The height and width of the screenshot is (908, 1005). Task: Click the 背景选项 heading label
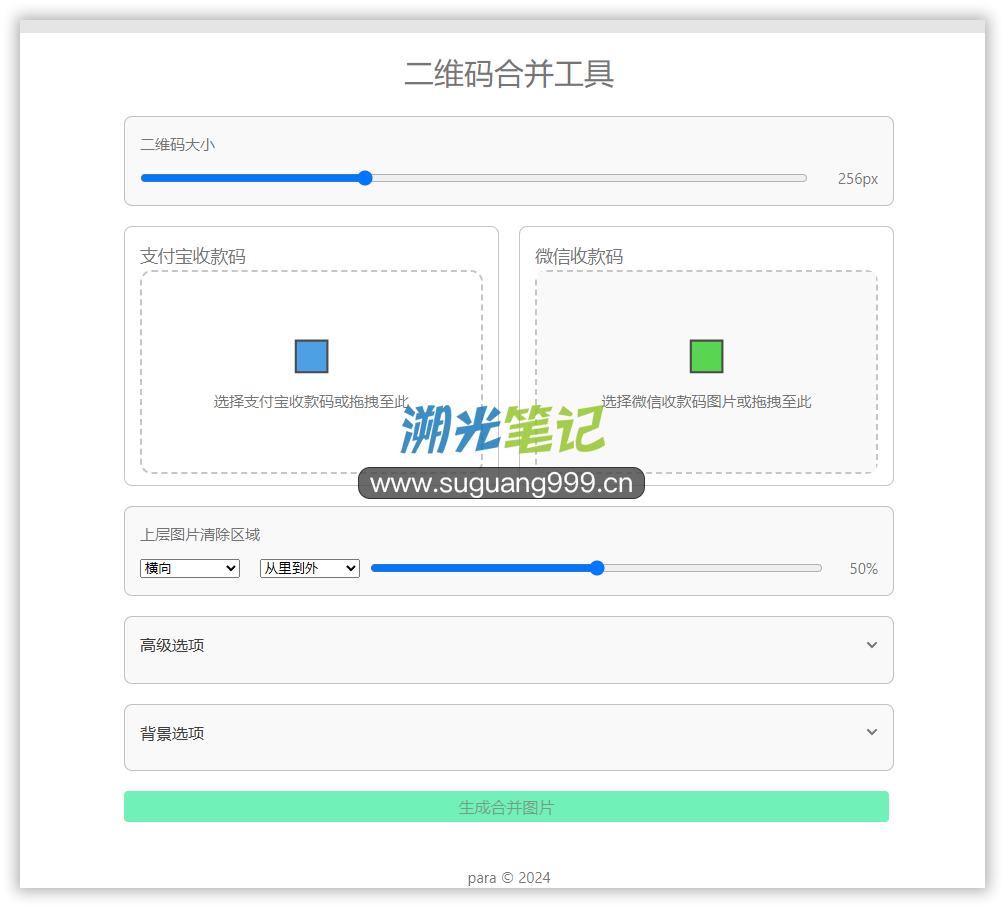tap(172, 734)
